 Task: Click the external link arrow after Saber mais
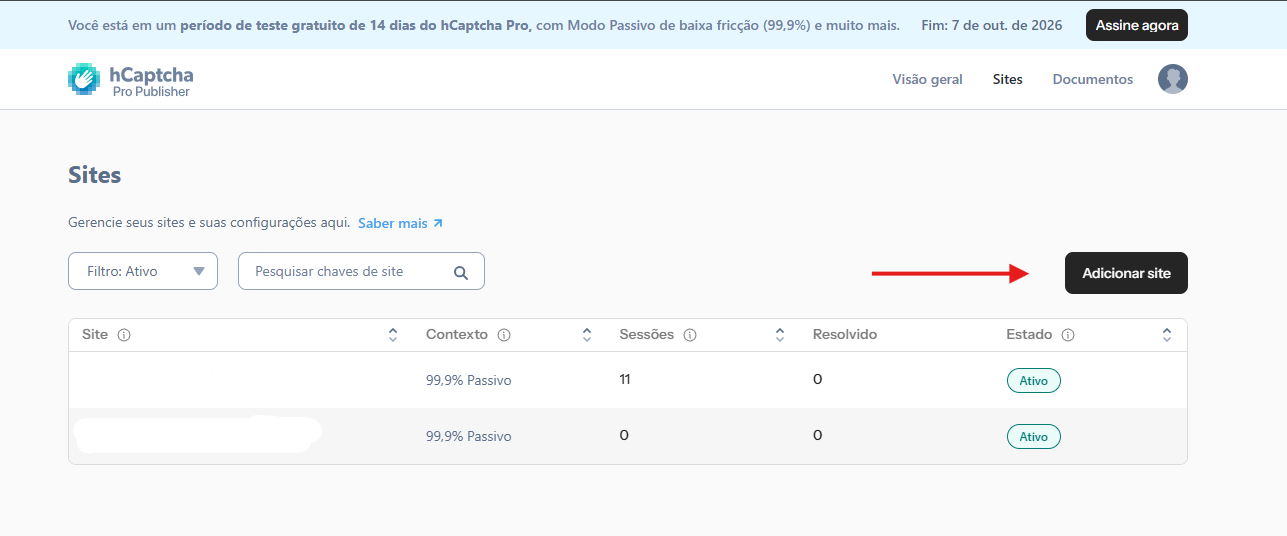click(438, 223)
